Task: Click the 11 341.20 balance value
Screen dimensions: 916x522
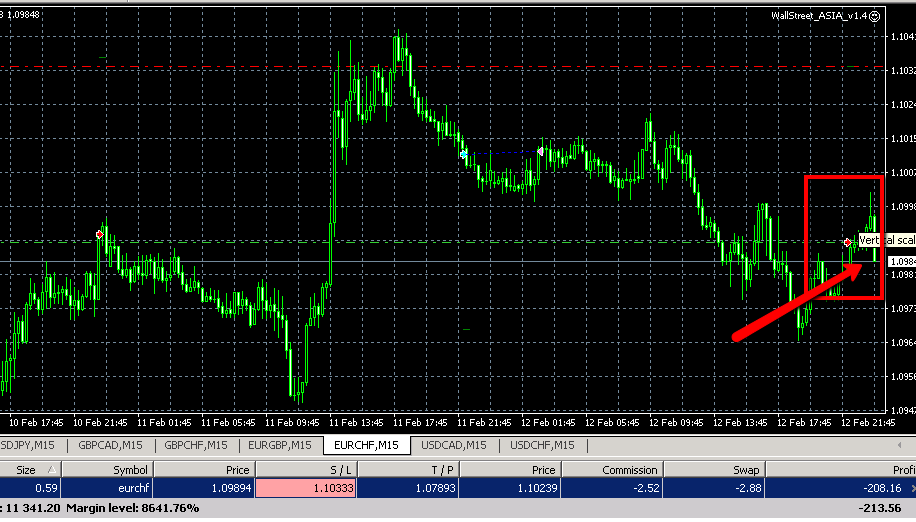Action: [x=33, y=509]
